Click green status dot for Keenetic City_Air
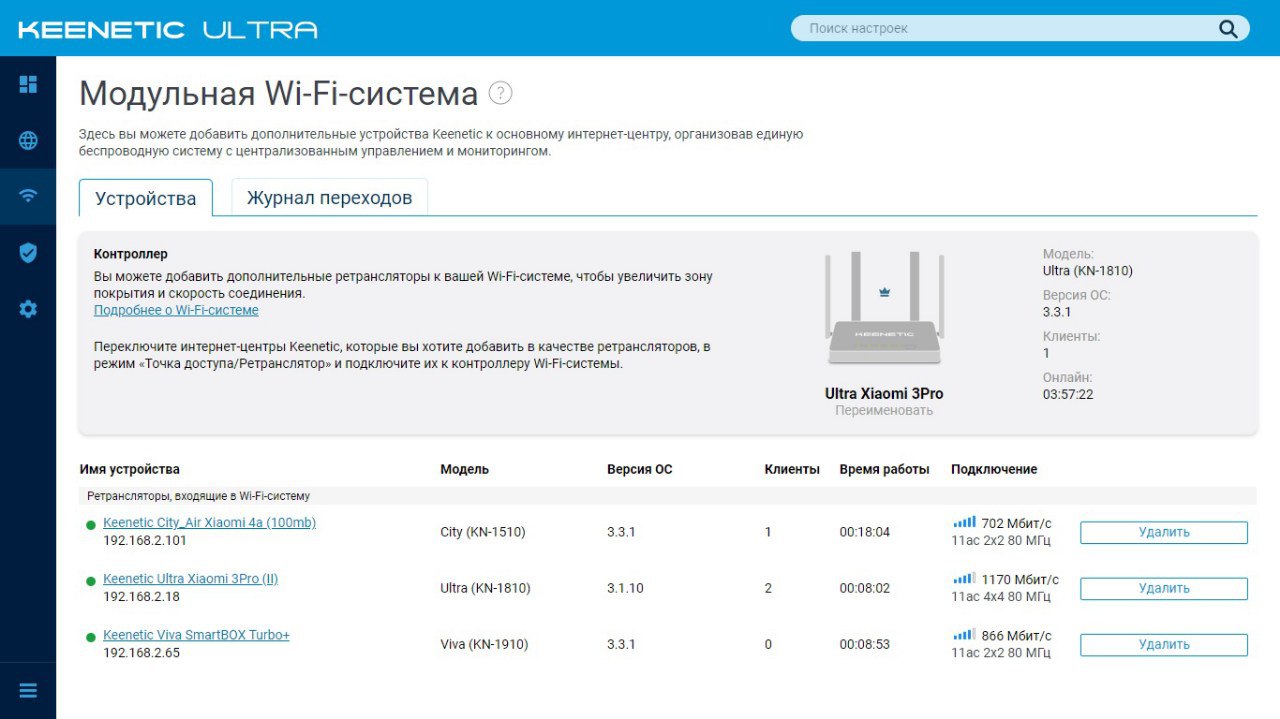The width and height of the screenshot is (1280, 719). click(91, 524)
